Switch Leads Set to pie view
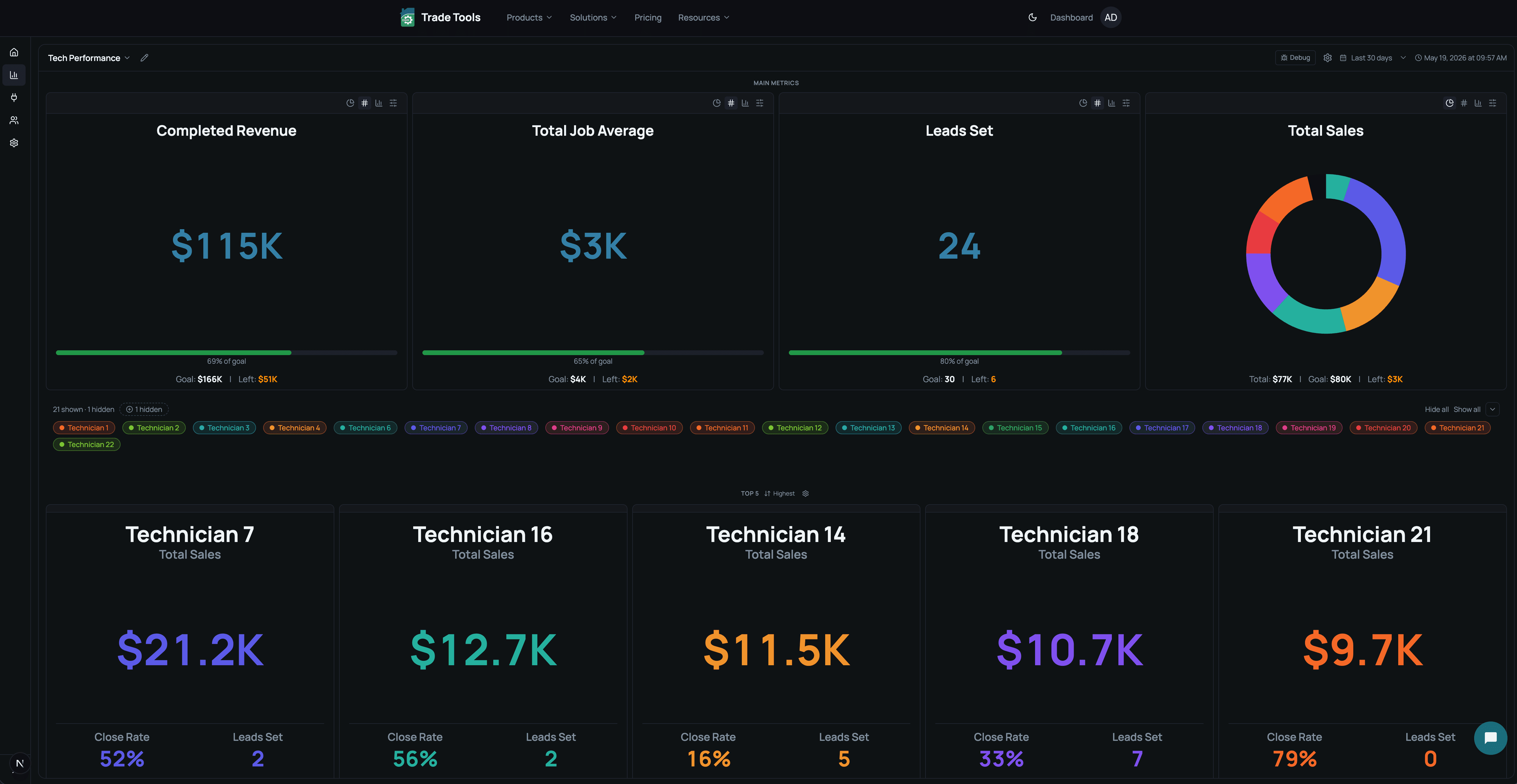The image size is (1517, 784). point(1083,103)
